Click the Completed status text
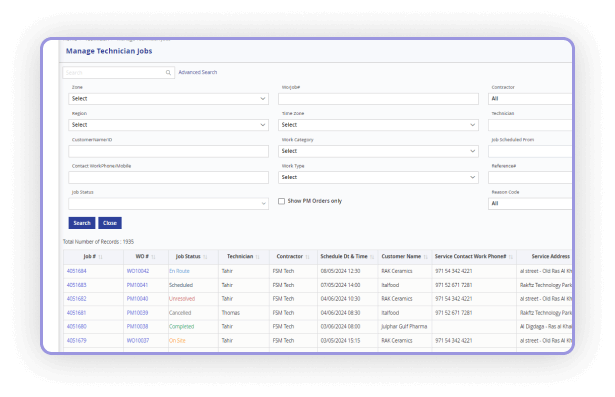The height and width of the screenshot is (397, 615). tap(182, 327)
